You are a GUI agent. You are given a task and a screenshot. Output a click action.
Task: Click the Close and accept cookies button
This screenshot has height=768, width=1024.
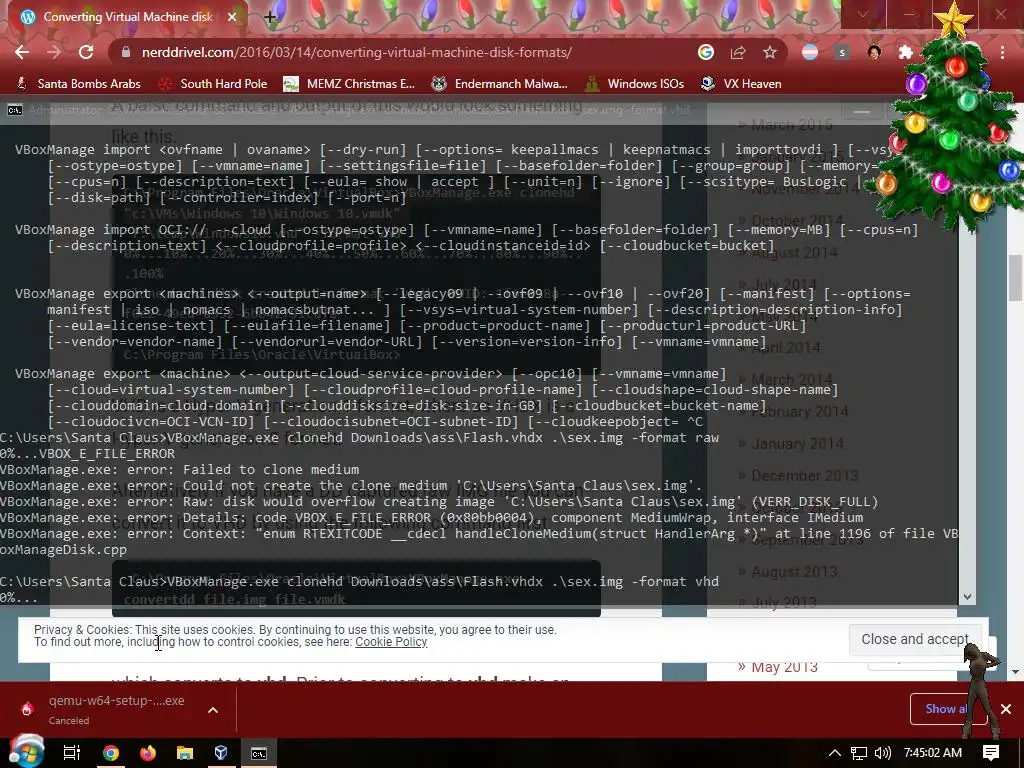(x=915, y=639)
